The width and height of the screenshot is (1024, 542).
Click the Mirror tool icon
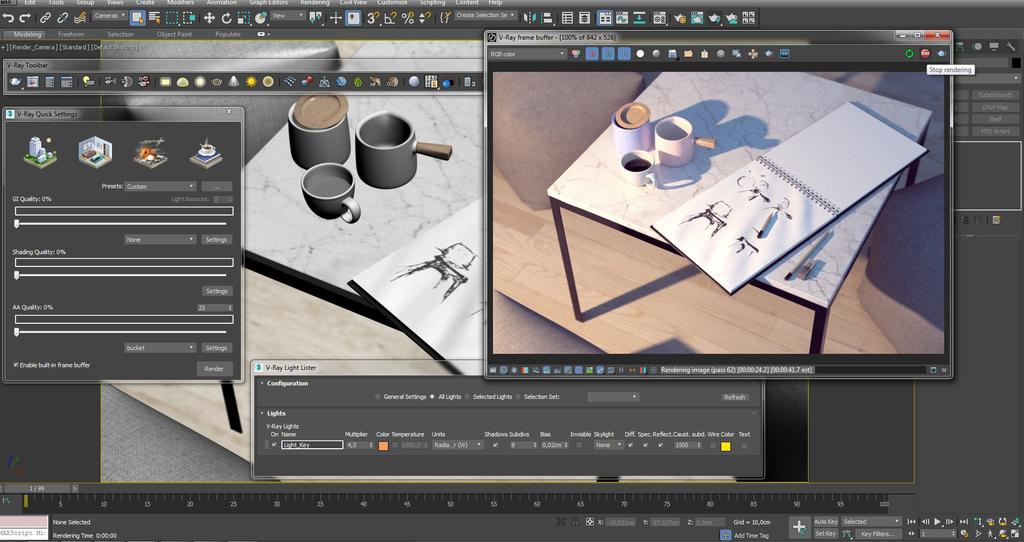530,18
